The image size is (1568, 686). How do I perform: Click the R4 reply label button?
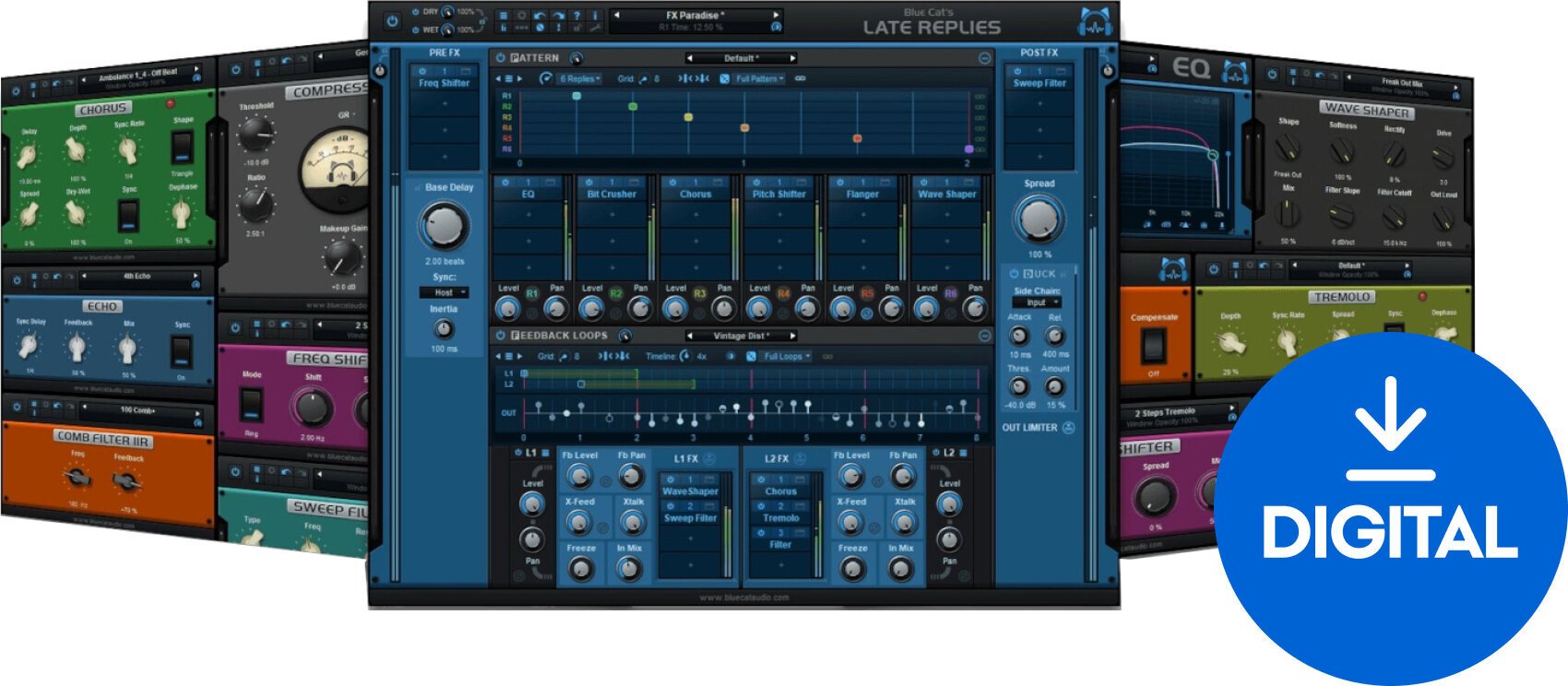pos(783,293)
